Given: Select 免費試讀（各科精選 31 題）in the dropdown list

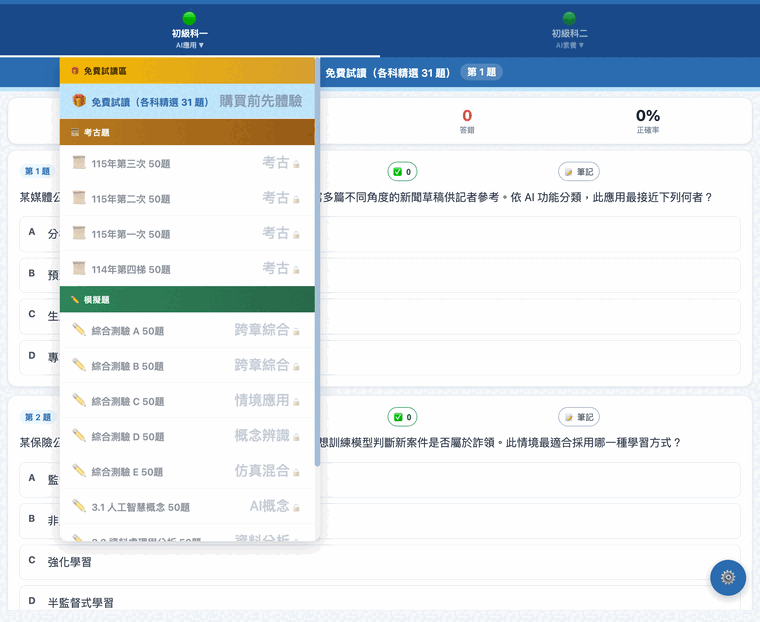Looking at the screenshot, I should pos(187,101).
